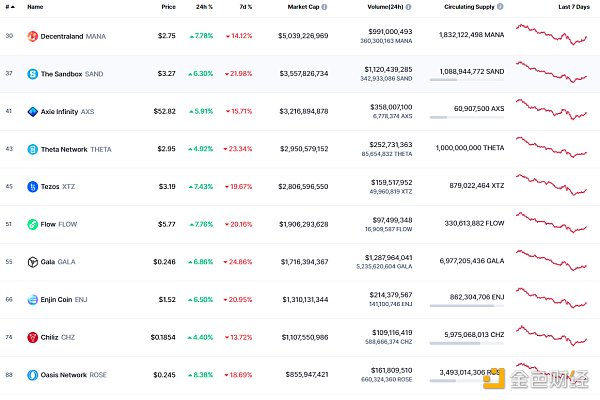Open the Axie Infinity AXS coin page
This screenshot has height=400, width=600.
coord(67,112)
